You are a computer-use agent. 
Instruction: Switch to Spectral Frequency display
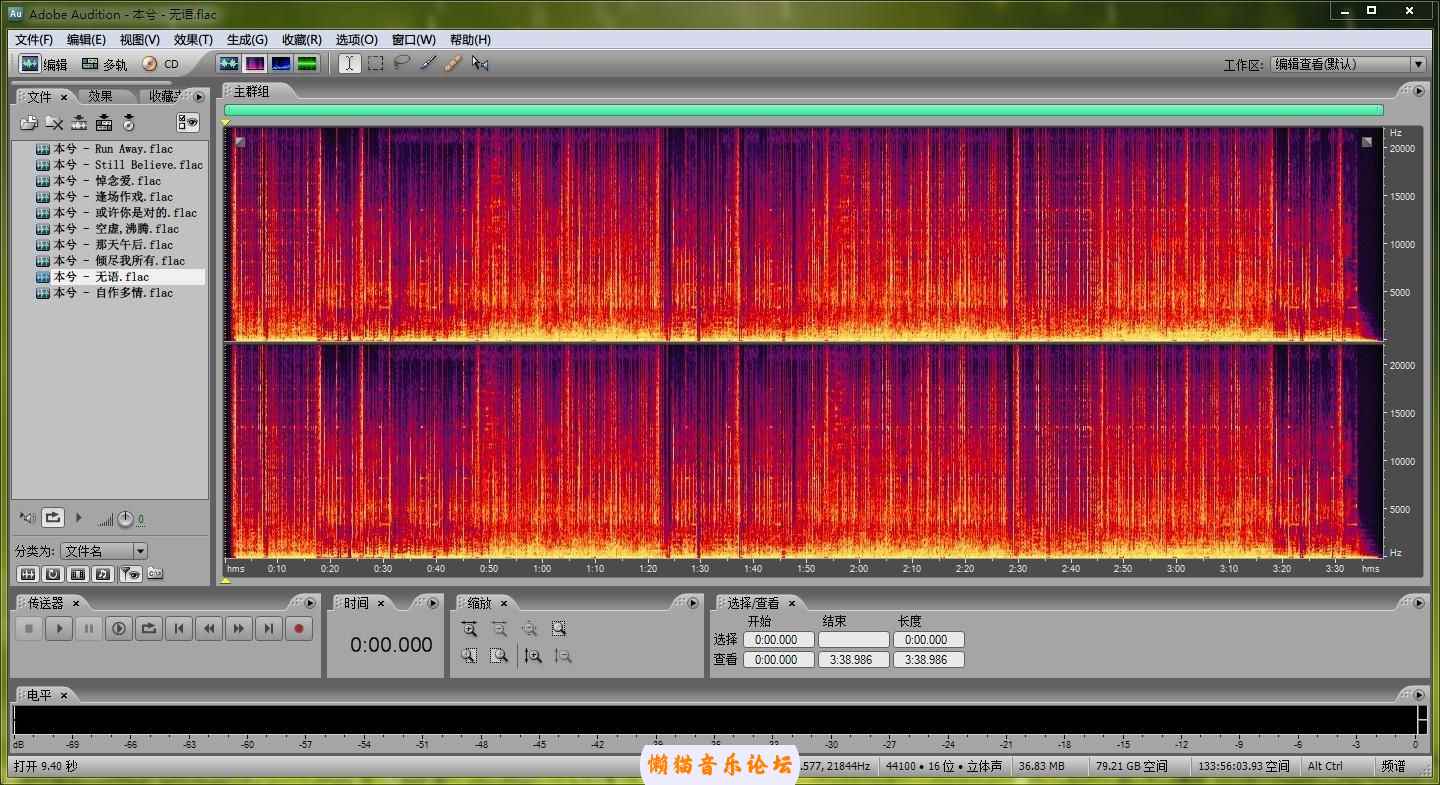coord(255,63)
